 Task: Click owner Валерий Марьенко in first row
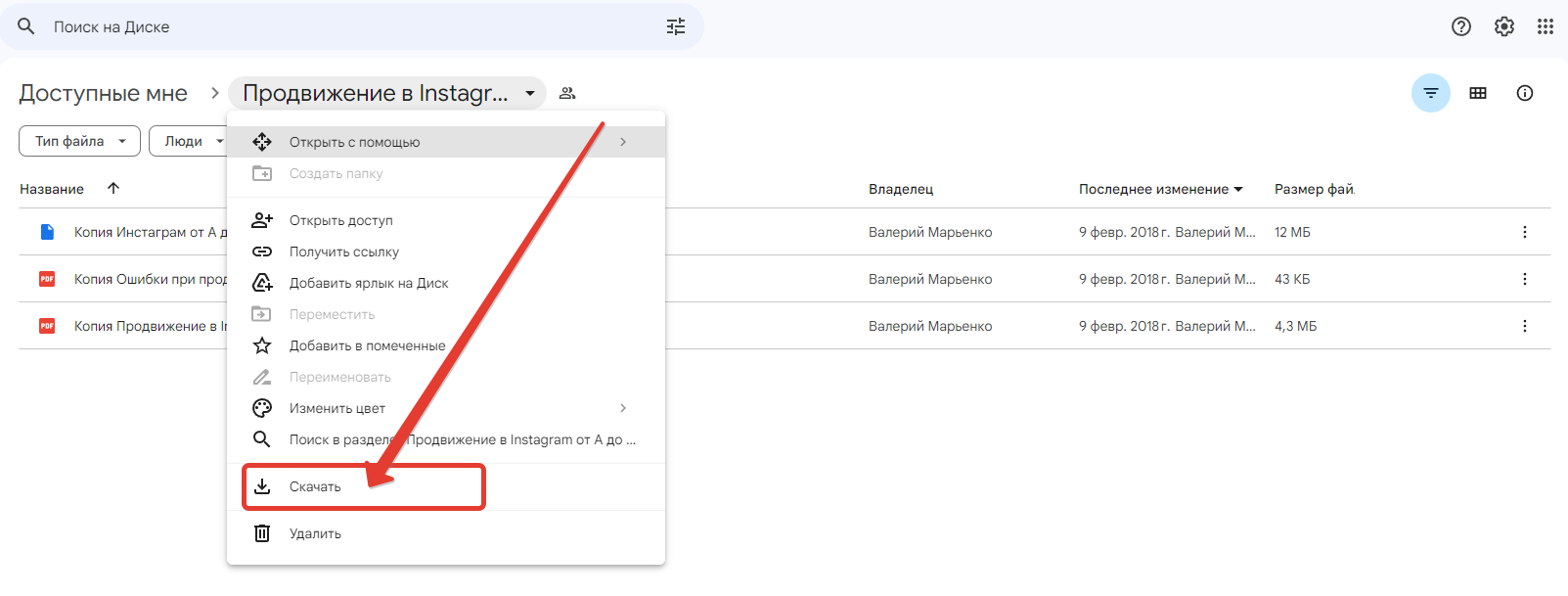click(930, 232)
